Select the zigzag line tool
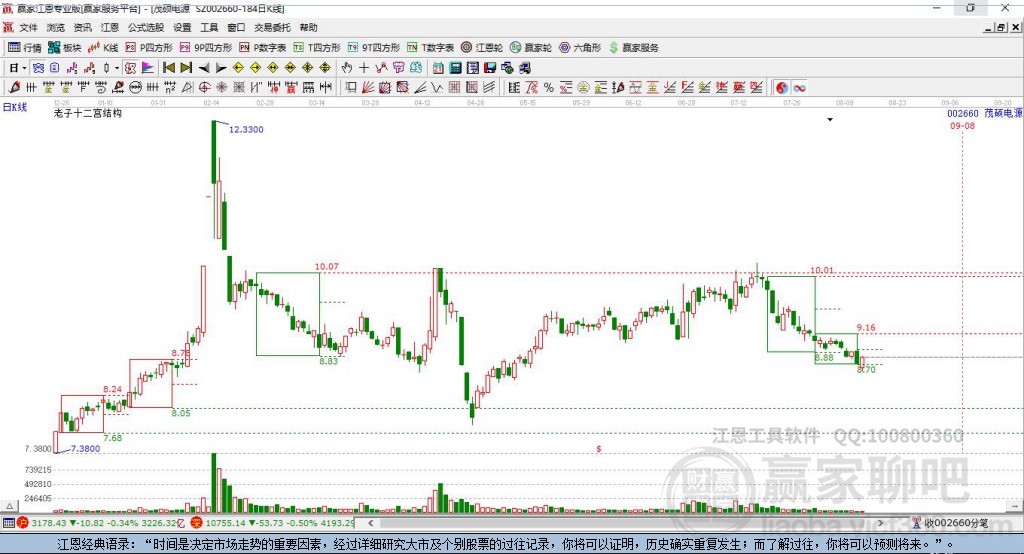This screenshot has width=1024, height=554. pos(437,88)
